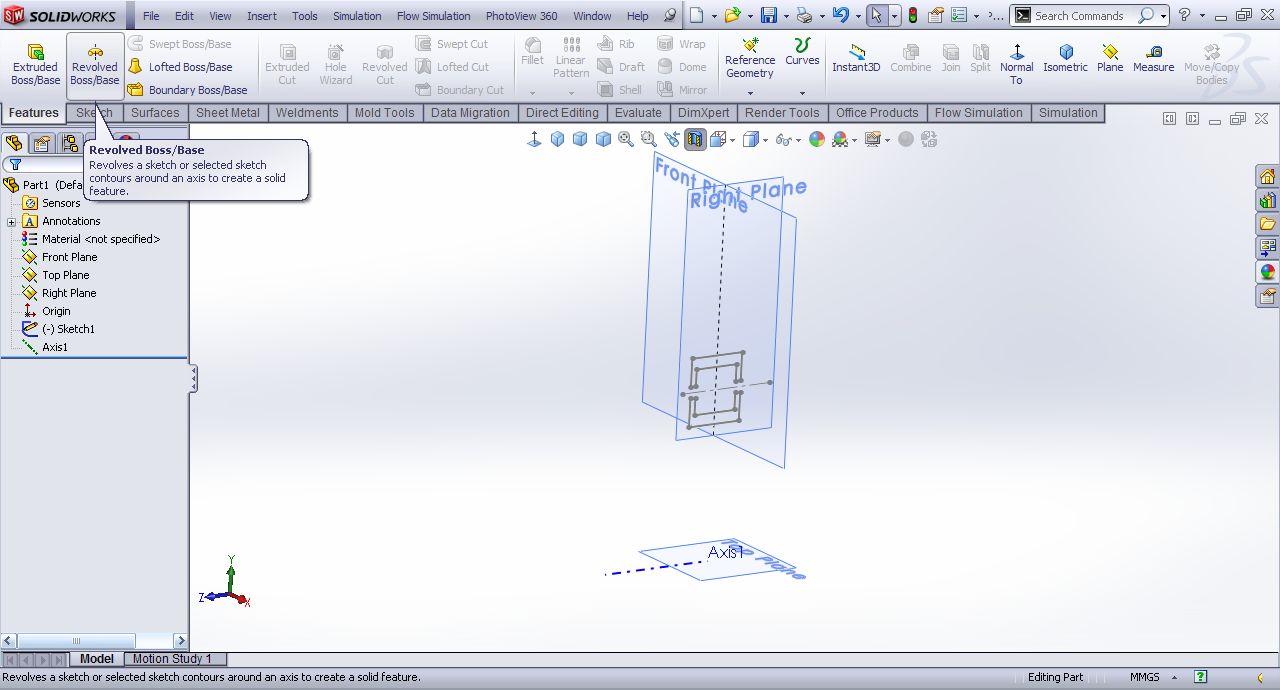The image size is (1280, 690).
Task: Open Save dropdown arrow
Action: click(x=785, y=16)
